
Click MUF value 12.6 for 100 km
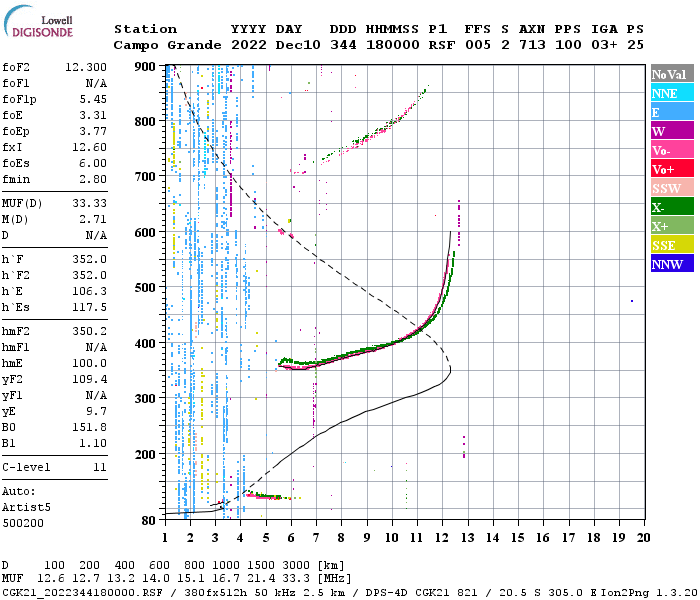51,578
